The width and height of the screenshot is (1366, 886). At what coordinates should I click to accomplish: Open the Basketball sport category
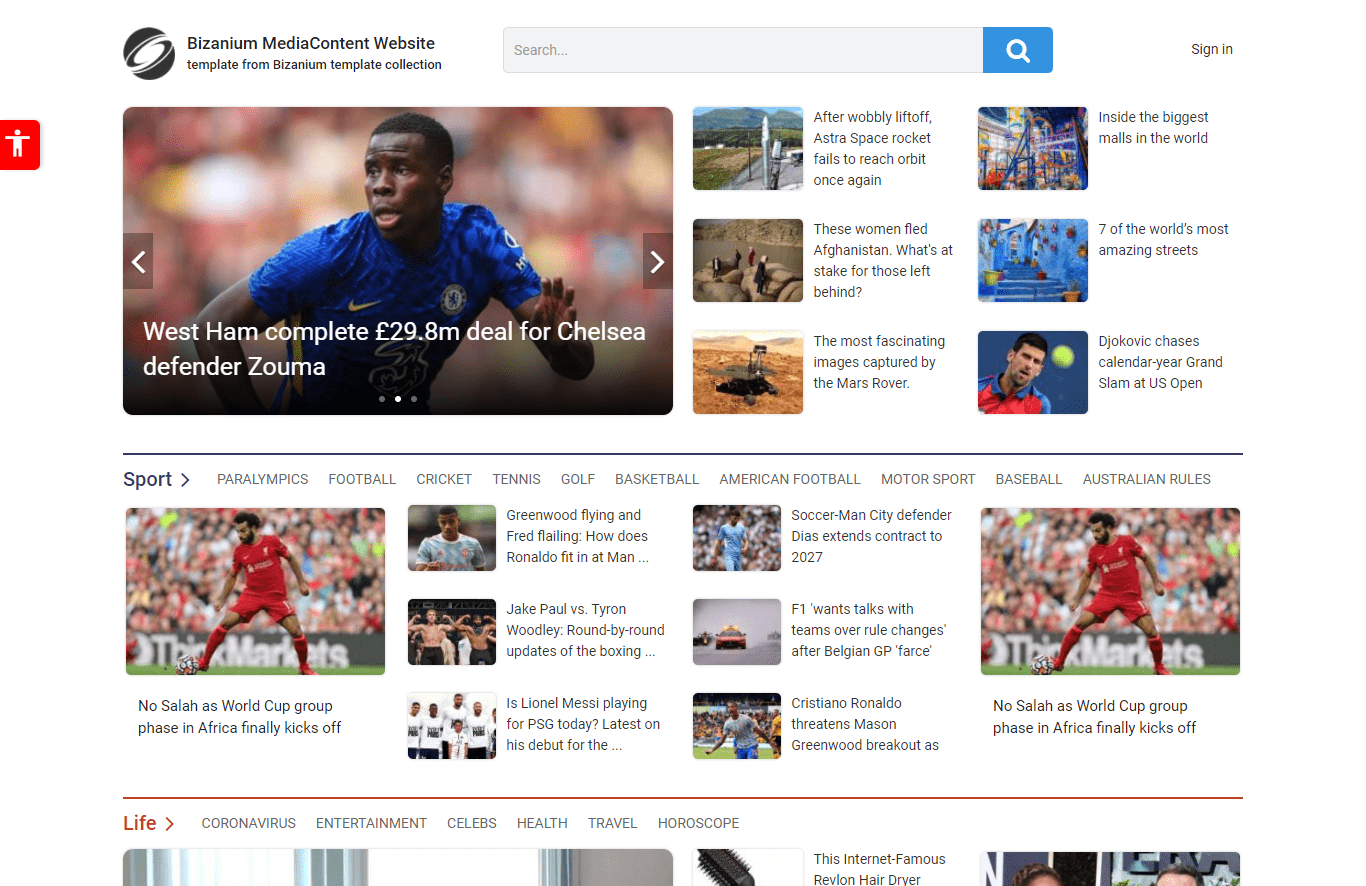657,479
